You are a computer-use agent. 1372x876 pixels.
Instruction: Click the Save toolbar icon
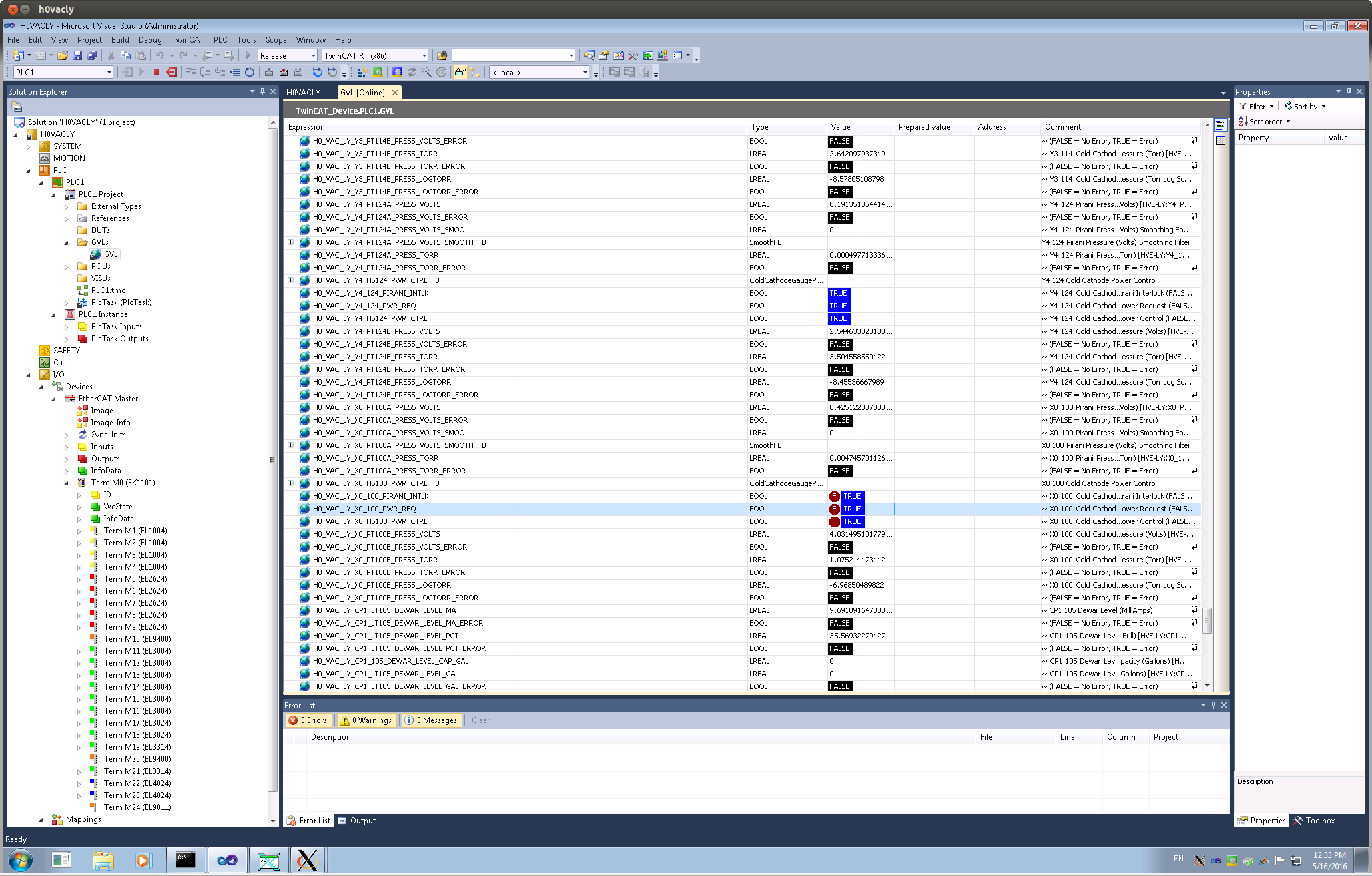77,56
